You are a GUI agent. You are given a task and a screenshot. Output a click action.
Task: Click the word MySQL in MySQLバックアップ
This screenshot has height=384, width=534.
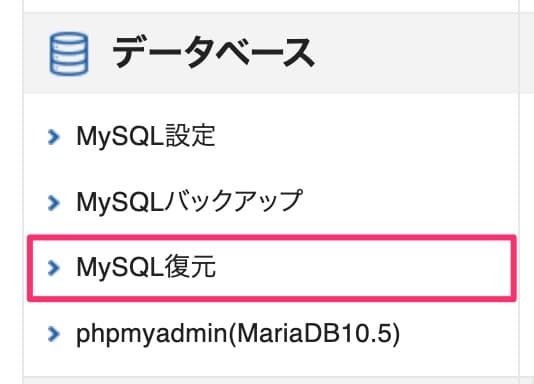coord(121,202)
